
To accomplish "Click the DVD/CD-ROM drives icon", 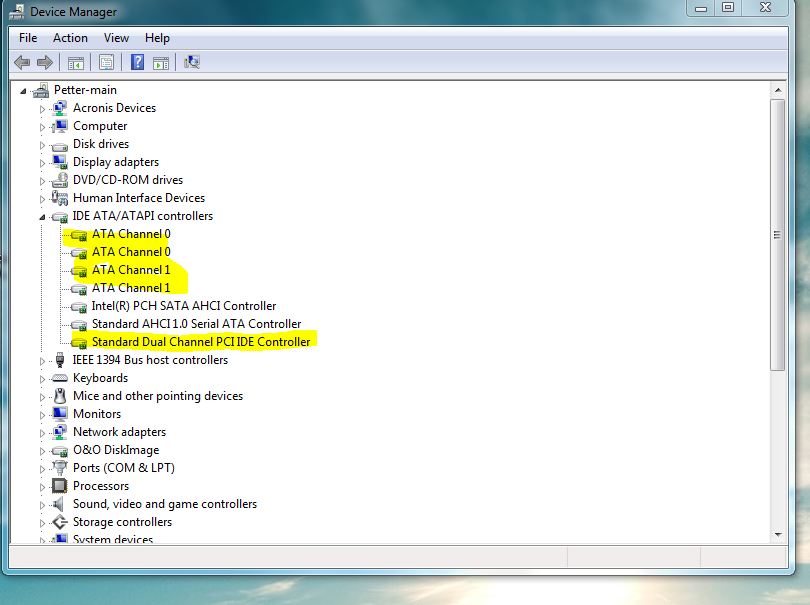I will point(60,180).
